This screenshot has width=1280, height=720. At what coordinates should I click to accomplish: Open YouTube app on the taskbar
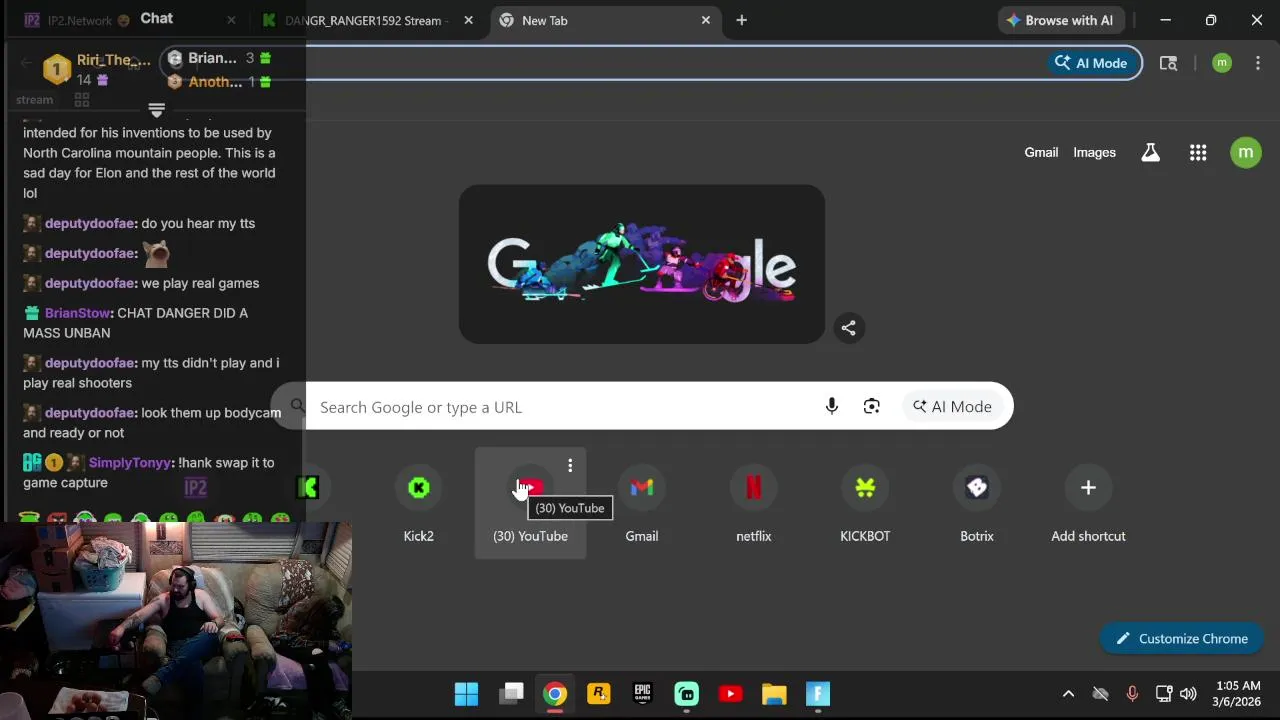click(730, 693)
